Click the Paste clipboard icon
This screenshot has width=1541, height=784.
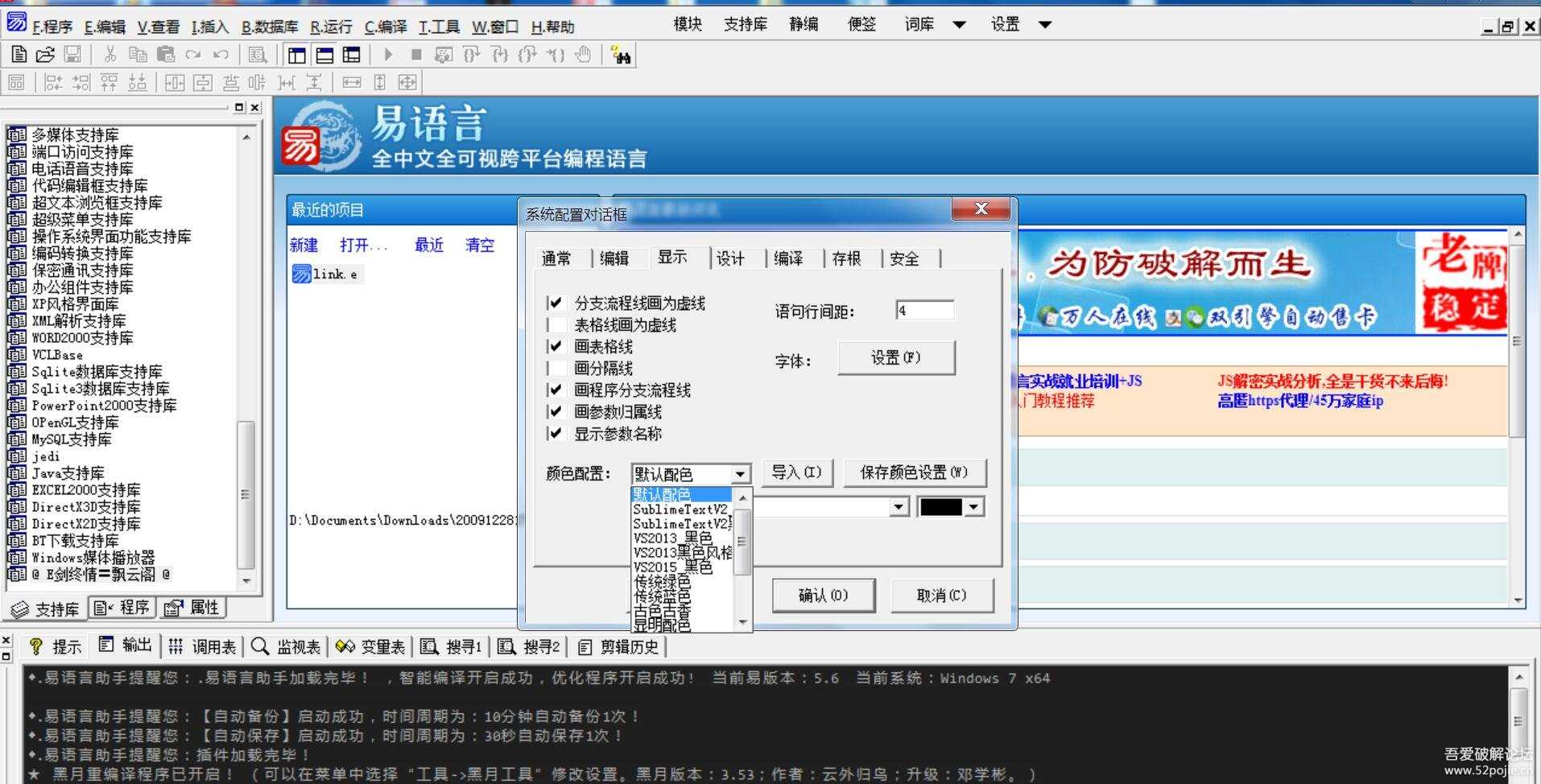tap(166, 55)
